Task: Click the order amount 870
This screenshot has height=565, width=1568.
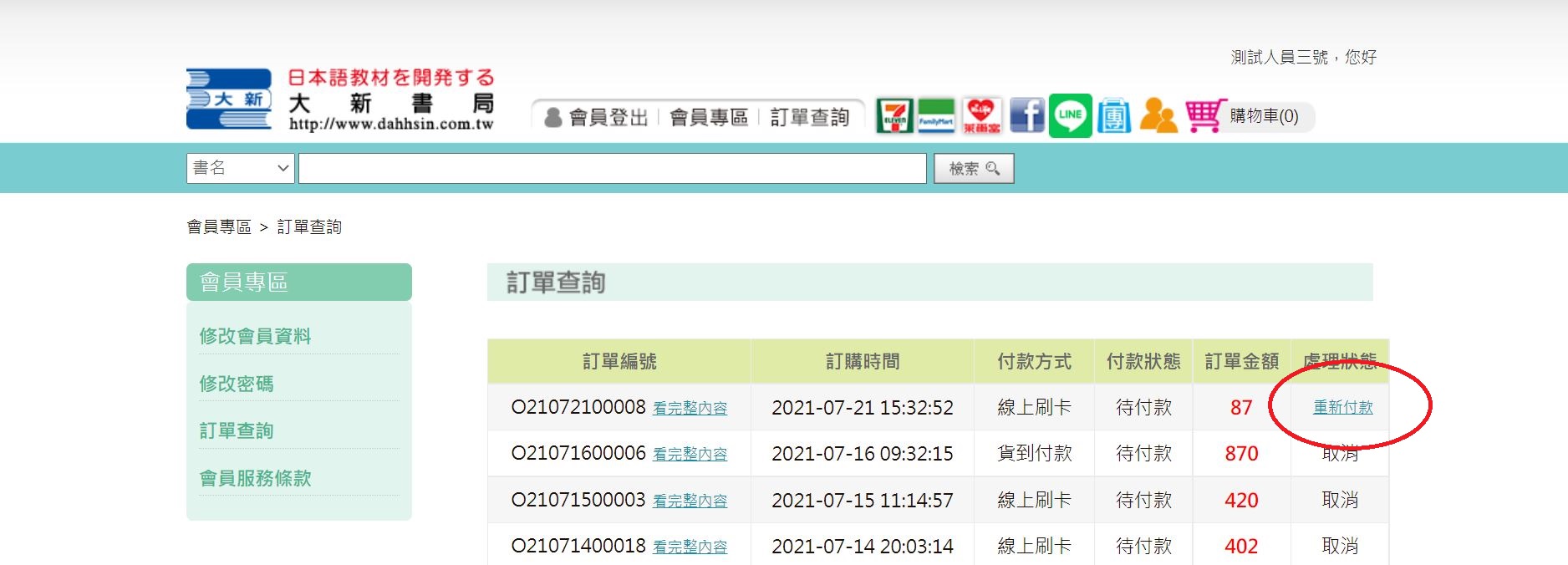Action: pos(1241,453)
